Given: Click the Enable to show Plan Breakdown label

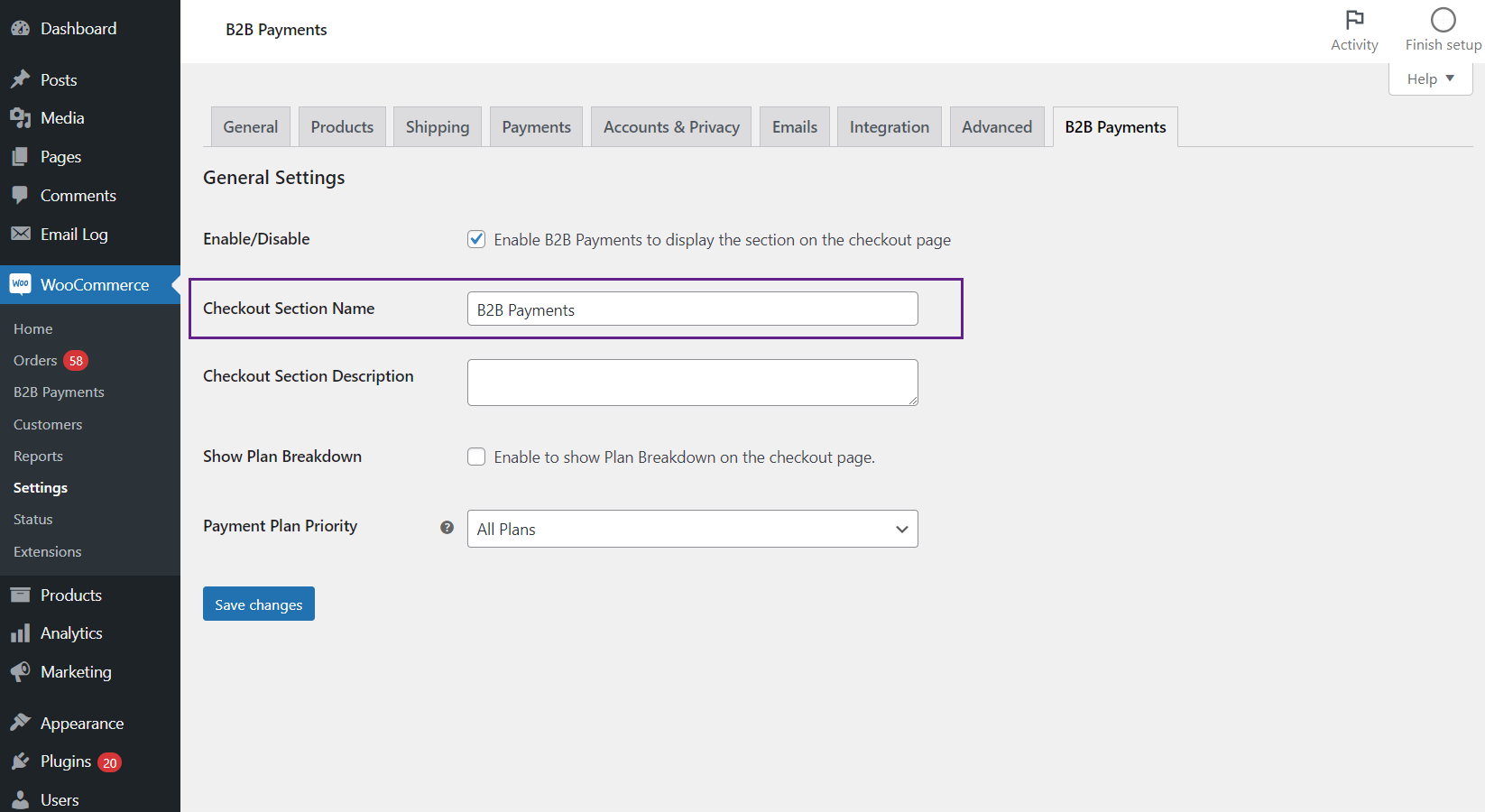Looking at the screenshot, I should [685, 457].
